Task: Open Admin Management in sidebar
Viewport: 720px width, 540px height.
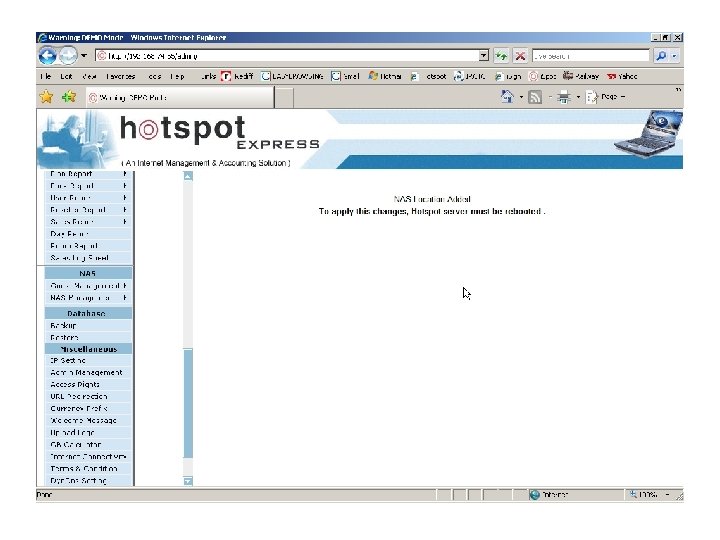Action: pos(86,372)
